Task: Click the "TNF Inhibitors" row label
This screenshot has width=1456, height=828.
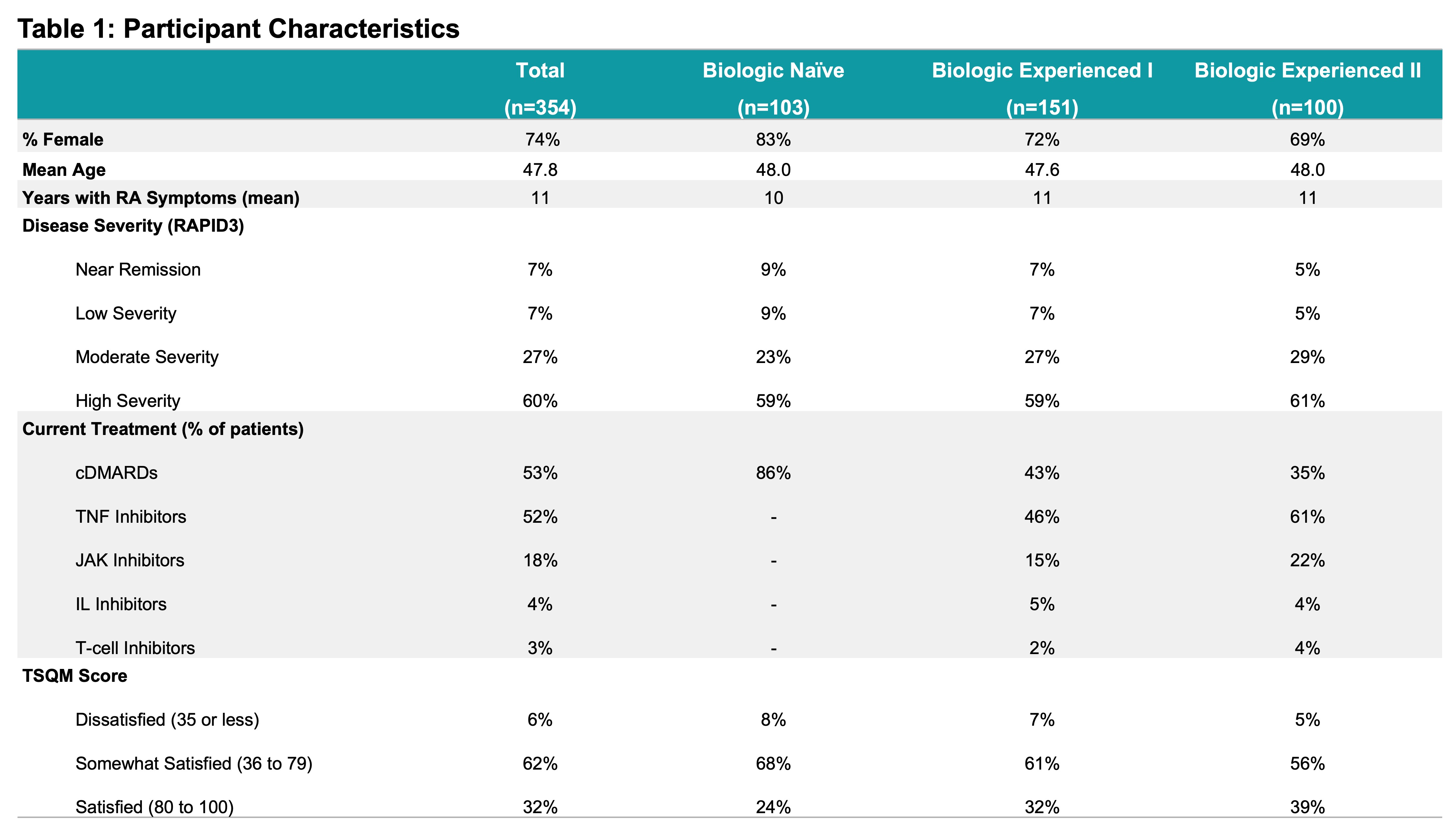Action: pos(131,517)
